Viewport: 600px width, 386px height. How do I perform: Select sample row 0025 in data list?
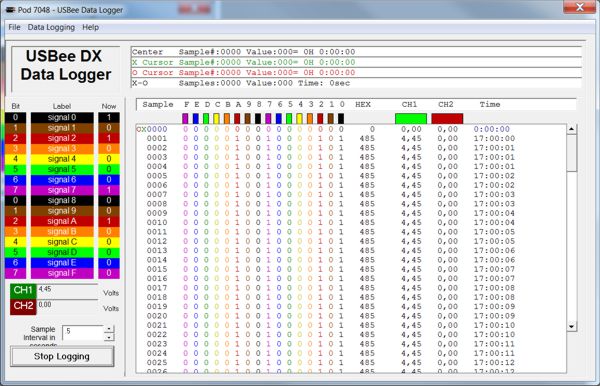click(351, 363)
